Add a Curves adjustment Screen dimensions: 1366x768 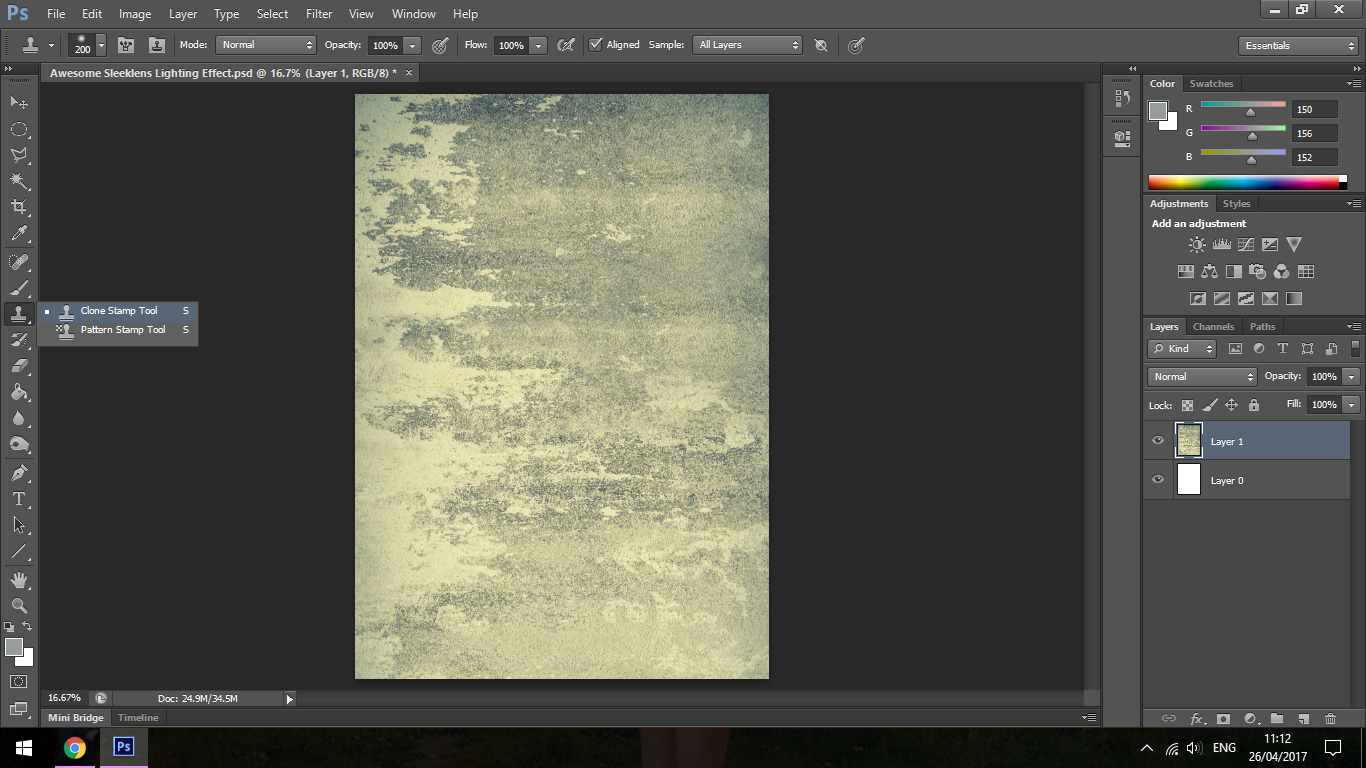(x=1246, y=244)
